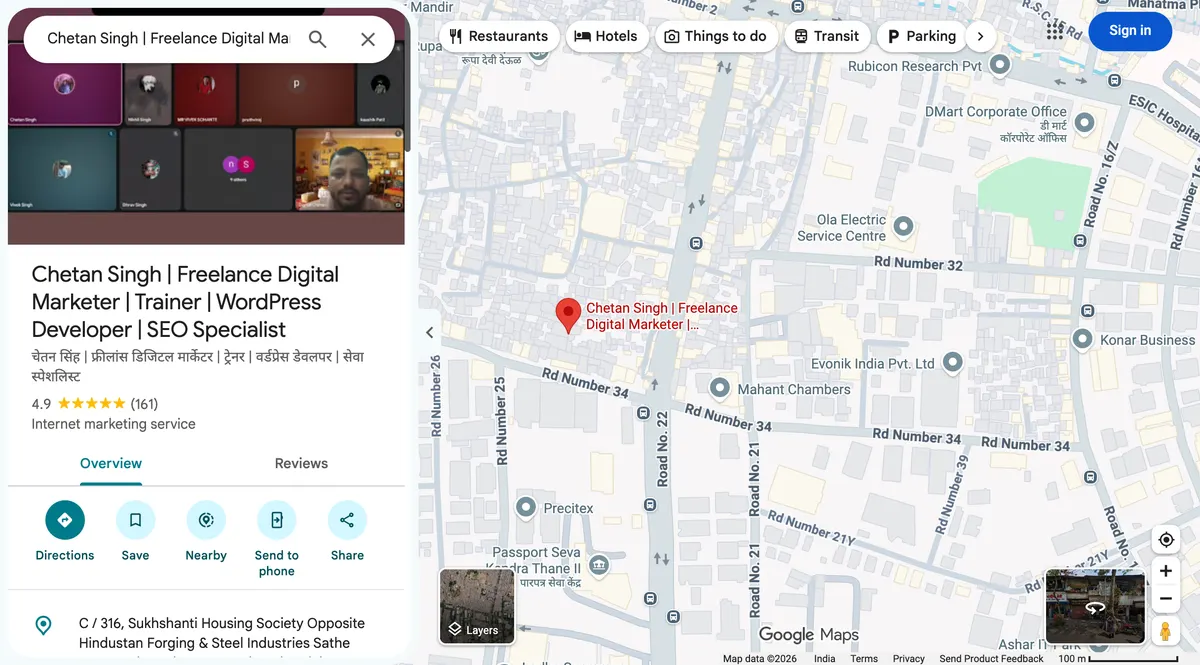Open the Privacy link in footer
The width and height of the screenshot is (1200, 665).
pyautogui.click(x=908, y=658)
